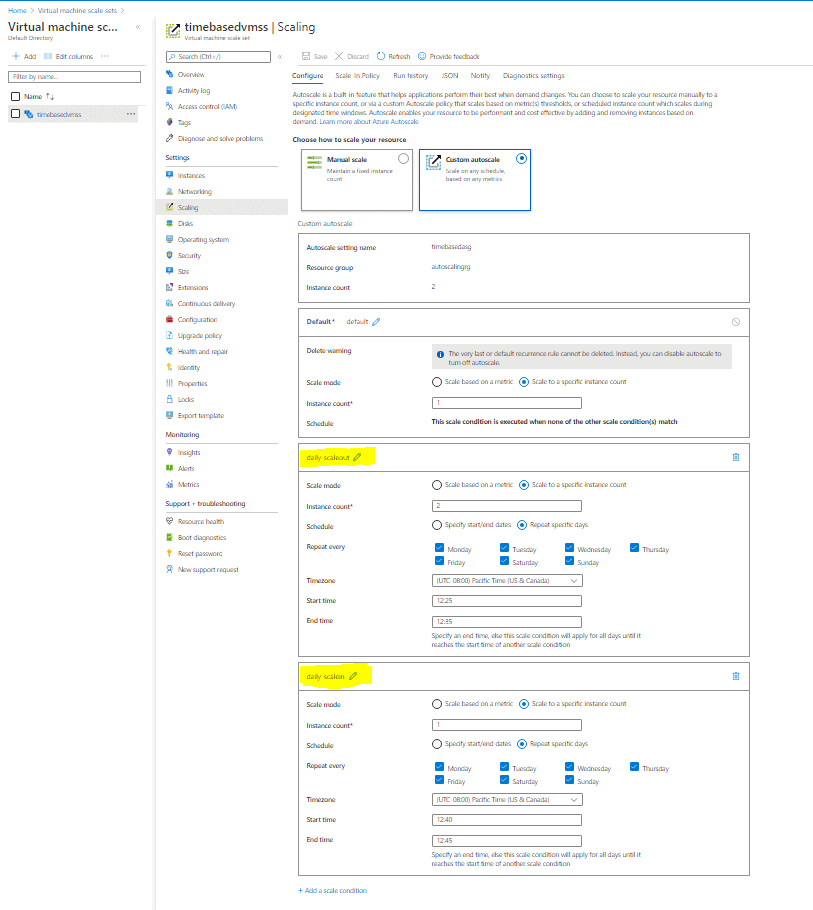Edit the daily scaleout name with pencil icon
Screen dimensions: 813x910
pyautogui.click(x=357, y=457)
